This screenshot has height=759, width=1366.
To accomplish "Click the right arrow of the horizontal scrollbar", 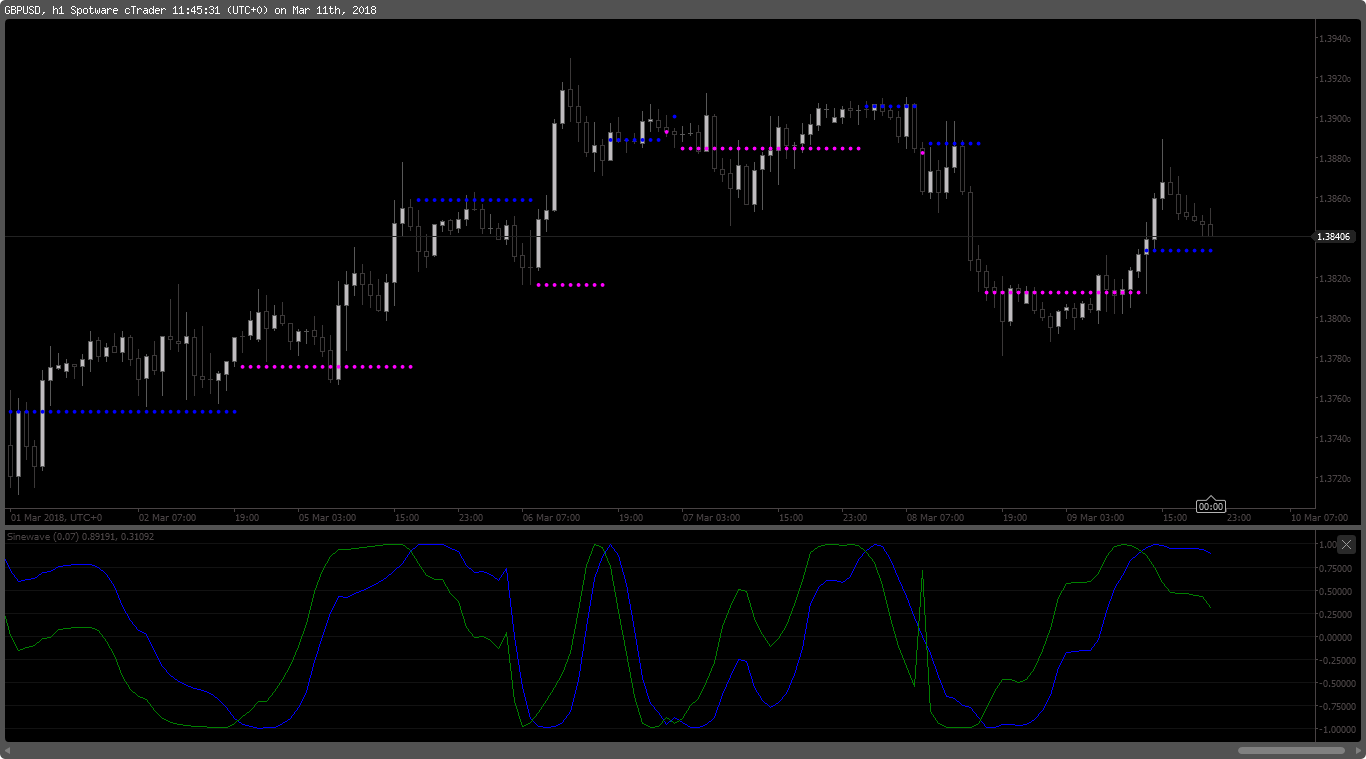I will (x=1355, y=750).
